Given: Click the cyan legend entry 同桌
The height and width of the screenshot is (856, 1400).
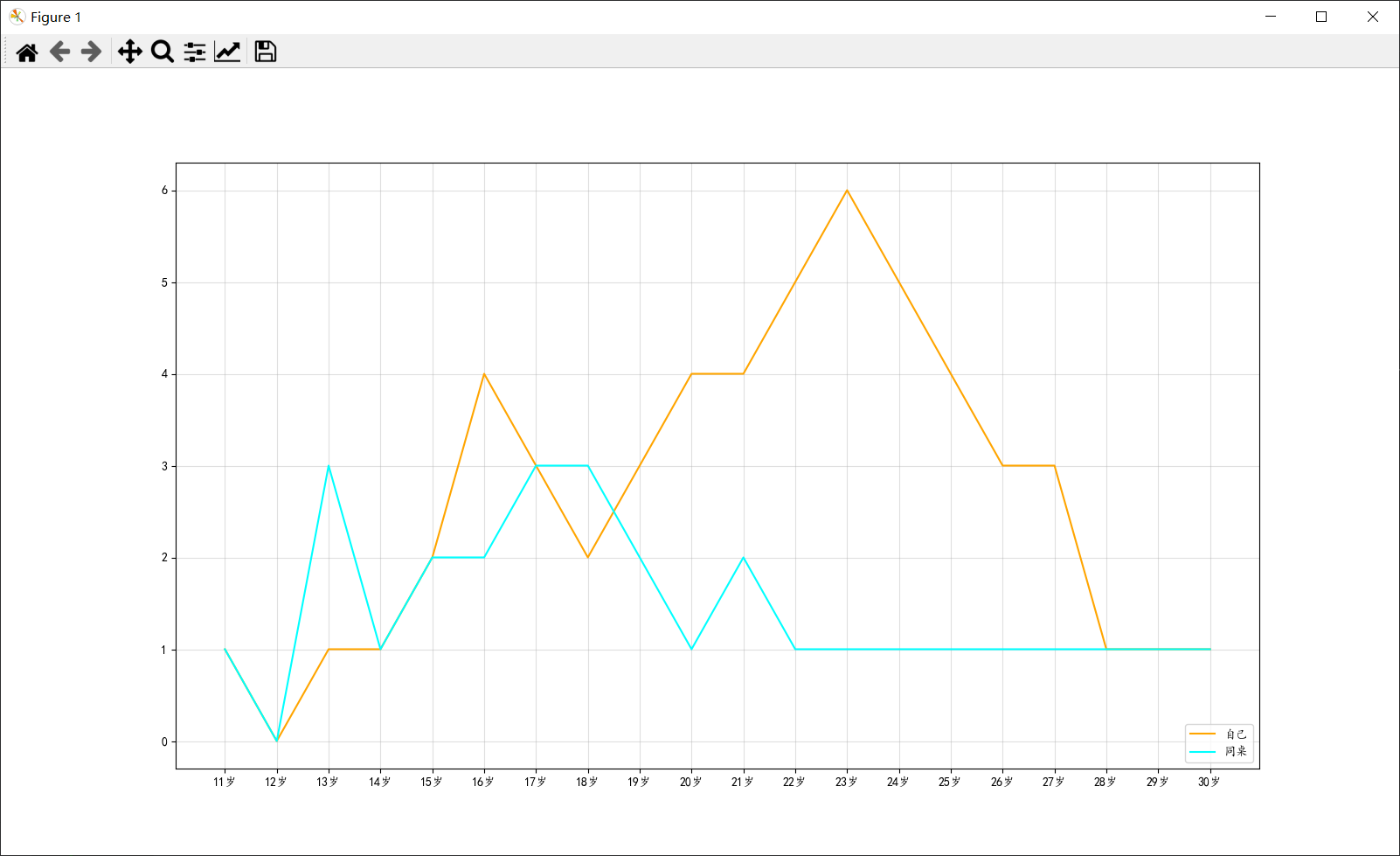Looking at the screenshot, I should coord(1219,752).
